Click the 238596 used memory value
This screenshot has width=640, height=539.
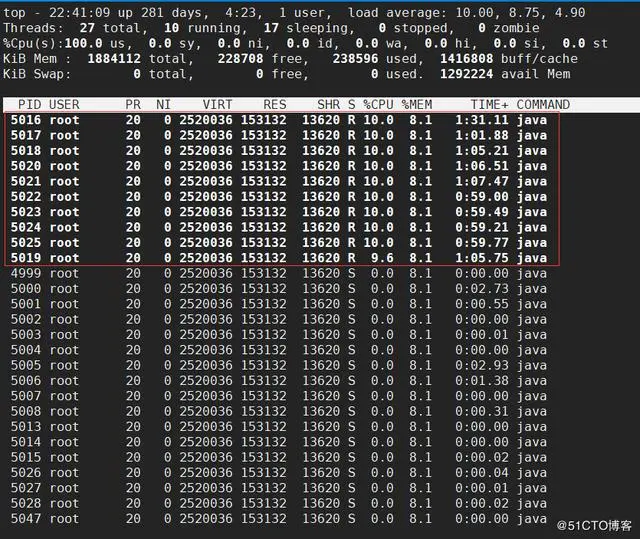point(356,58)
